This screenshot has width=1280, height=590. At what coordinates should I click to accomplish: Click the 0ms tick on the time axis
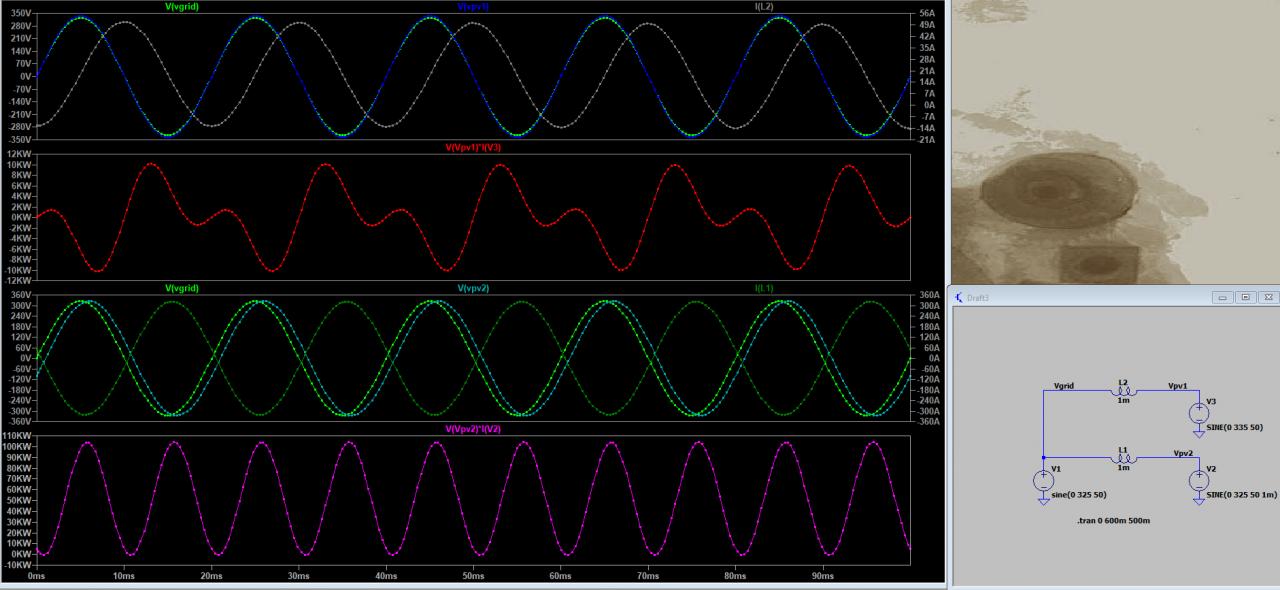tap(37, 577)
